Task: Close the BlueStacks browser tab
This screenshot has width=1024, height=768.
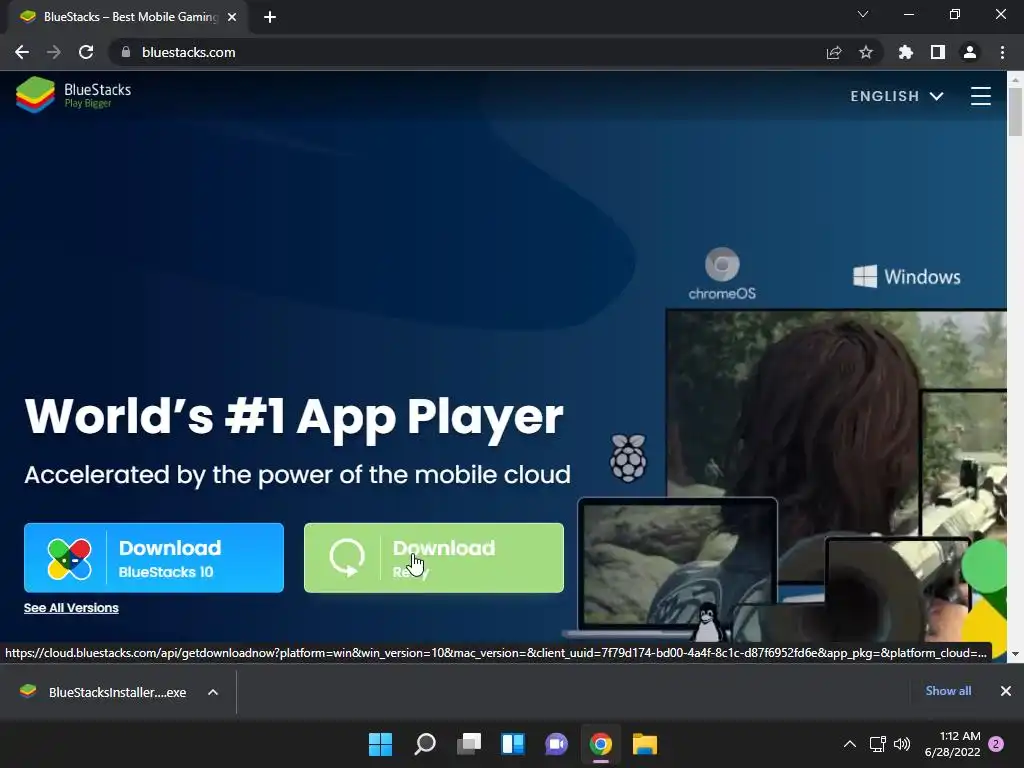Action: [x=232, y=17]
